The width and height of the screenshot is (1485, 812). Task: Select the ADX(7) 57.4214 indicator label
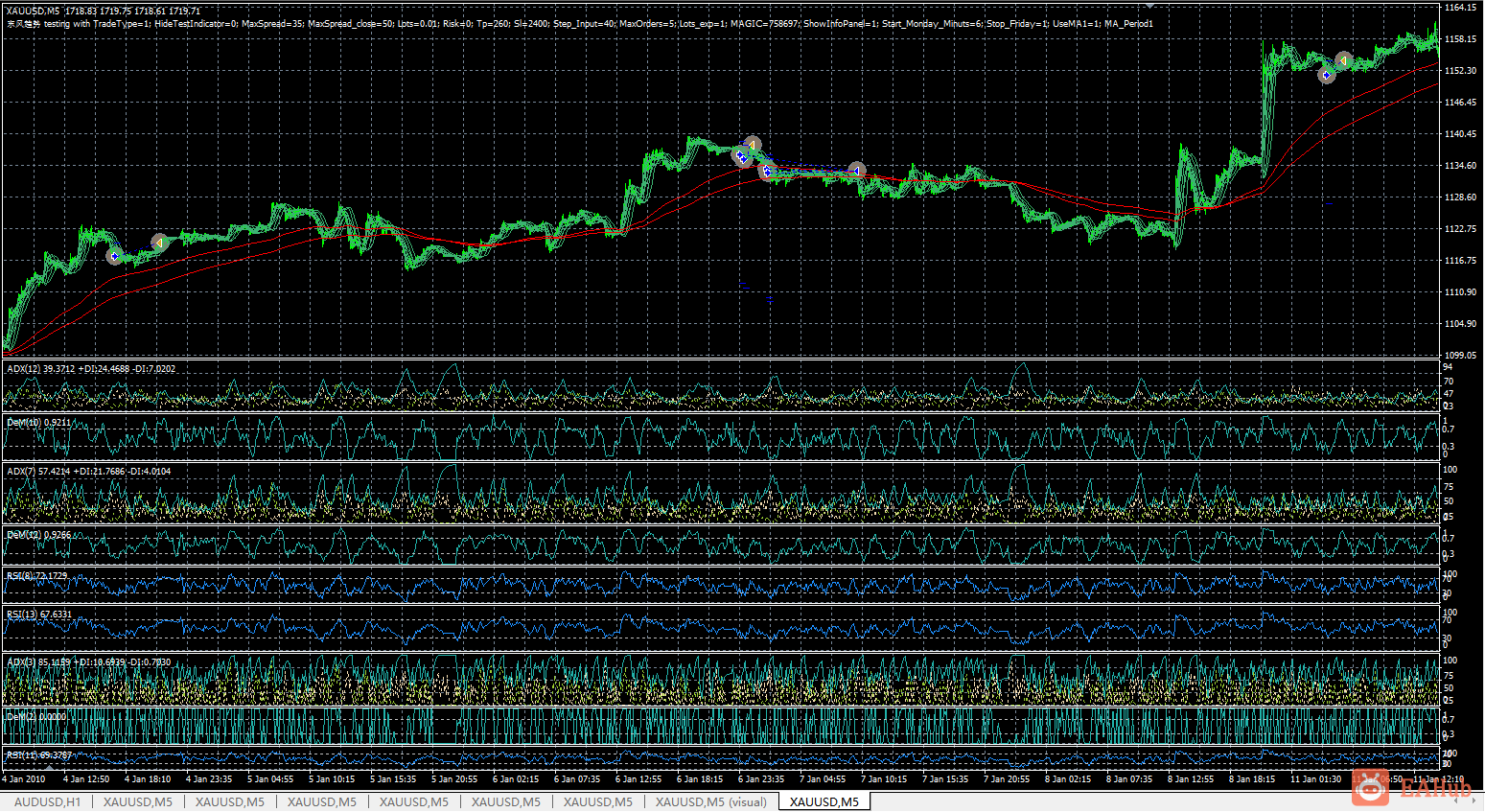coord(88,471)
